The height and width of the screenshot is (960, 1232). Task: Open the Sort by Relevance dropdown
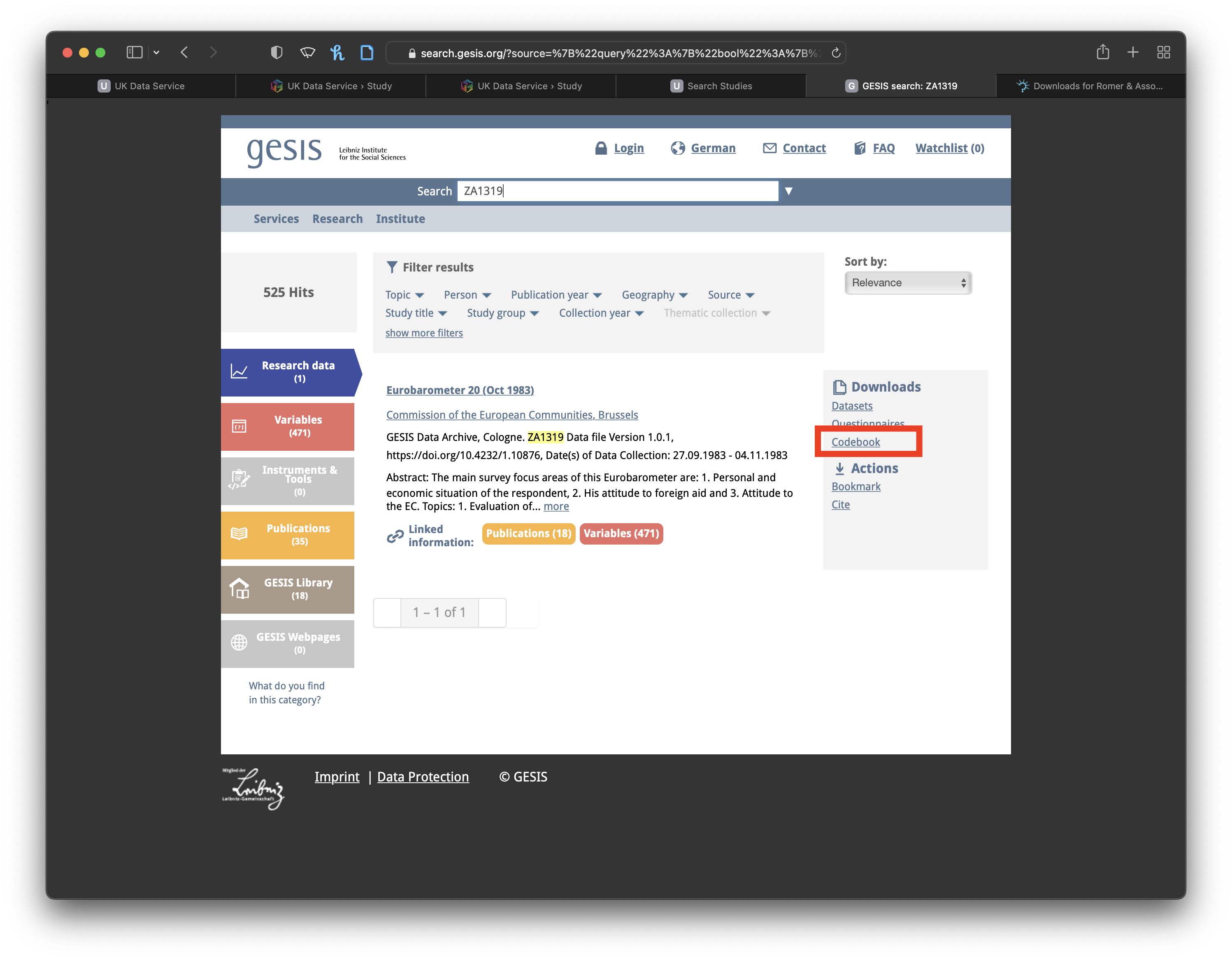pyautogui.click(x=908, y=283)
